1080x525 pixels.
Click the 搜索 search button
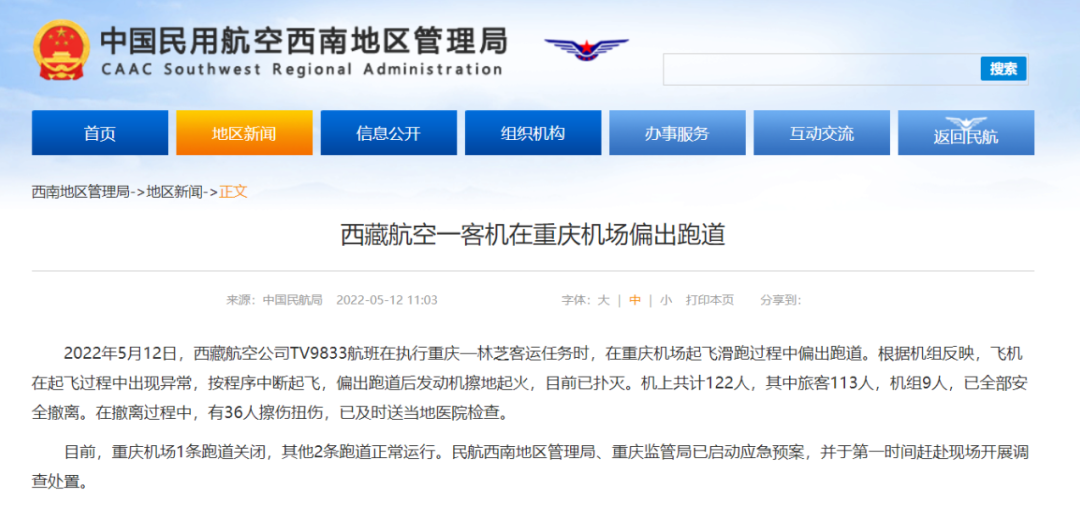(x=1004, y=69)
